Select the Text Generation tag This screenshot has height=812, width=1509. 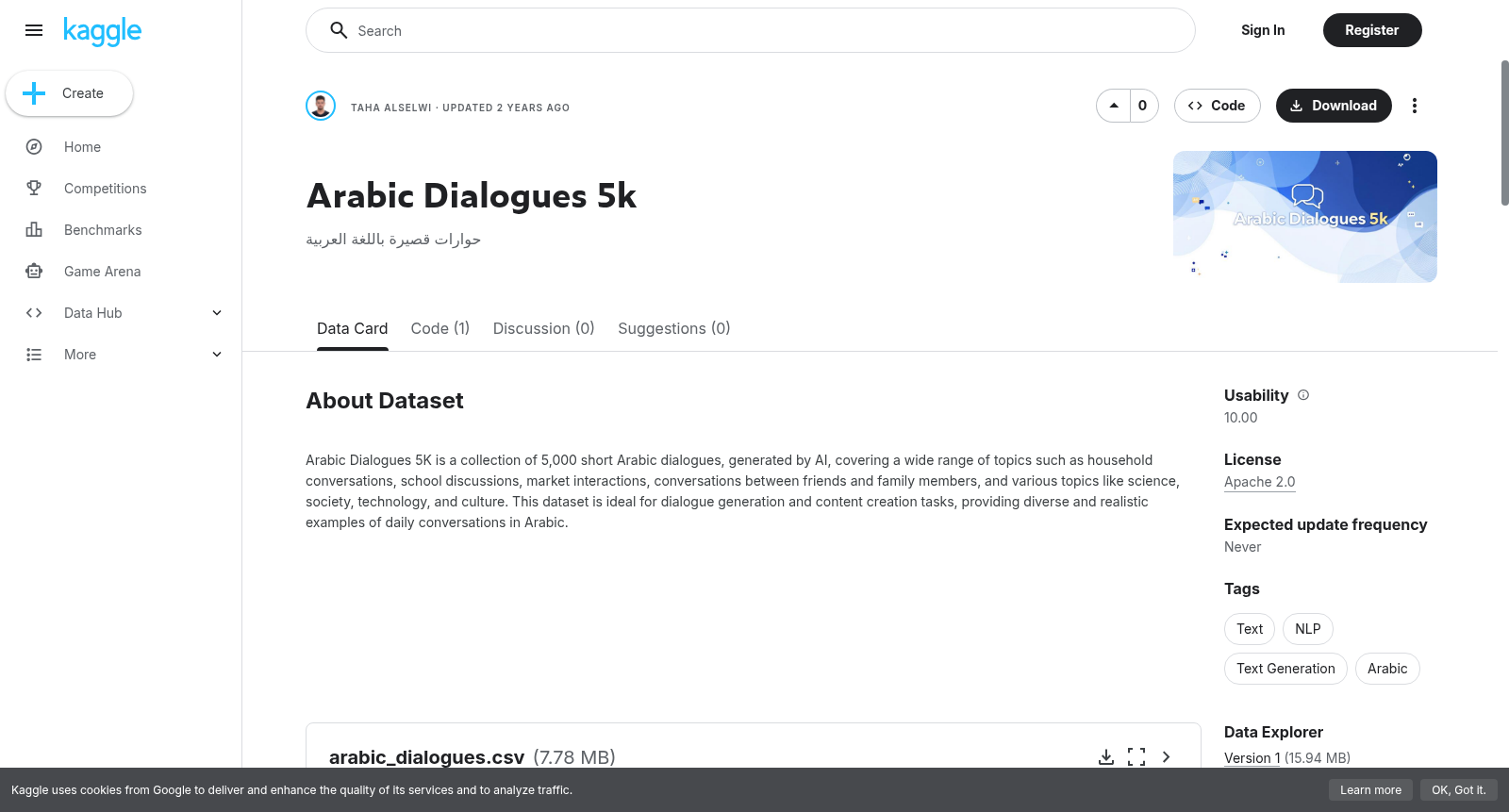(1285, 669)
